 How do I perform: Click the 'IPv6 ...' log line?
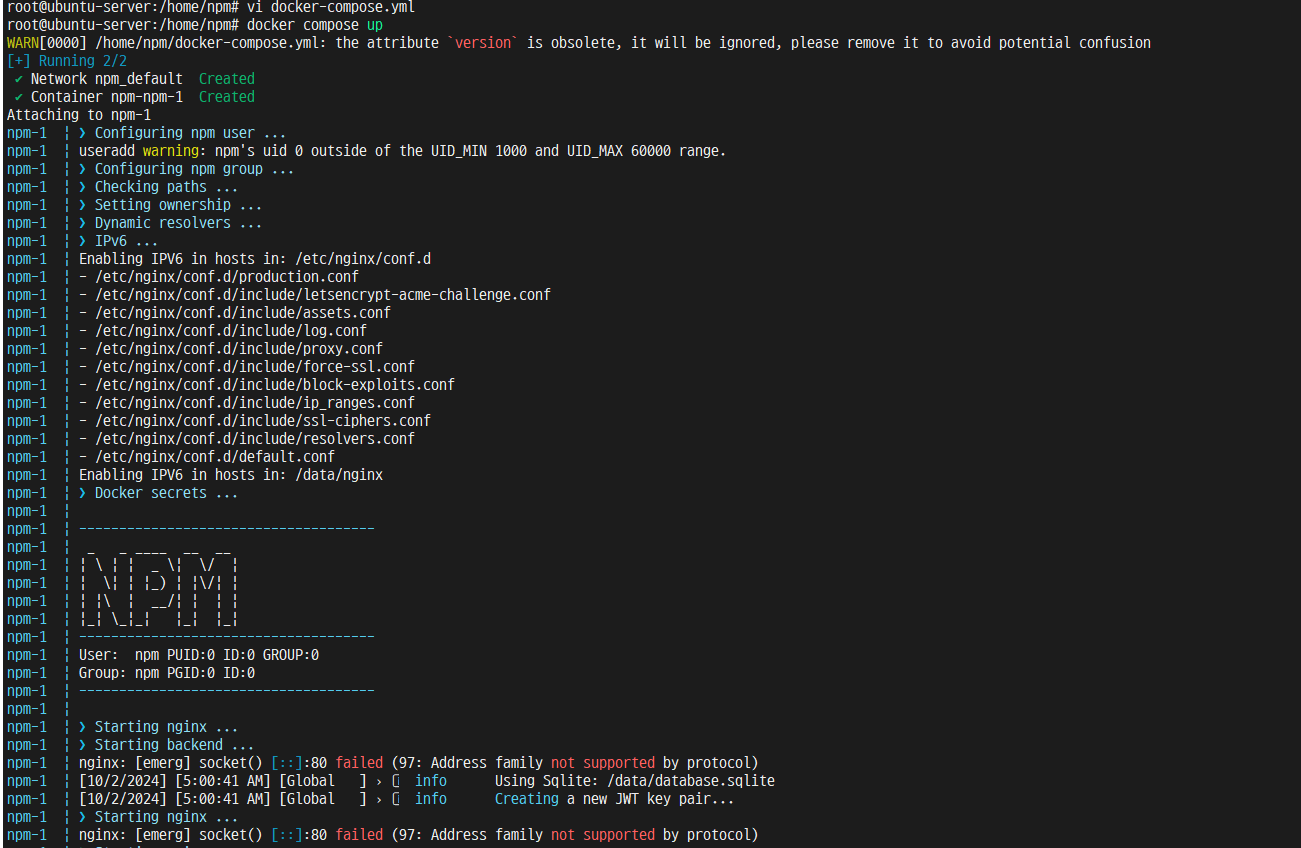coord(119,241)
